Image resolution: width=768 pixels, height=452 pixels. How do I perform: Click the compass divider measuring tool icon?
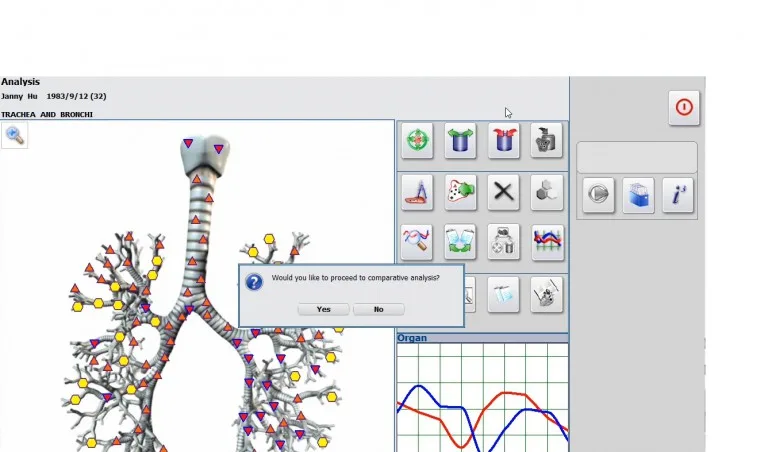pyautogui.click(x=417, y=192)
